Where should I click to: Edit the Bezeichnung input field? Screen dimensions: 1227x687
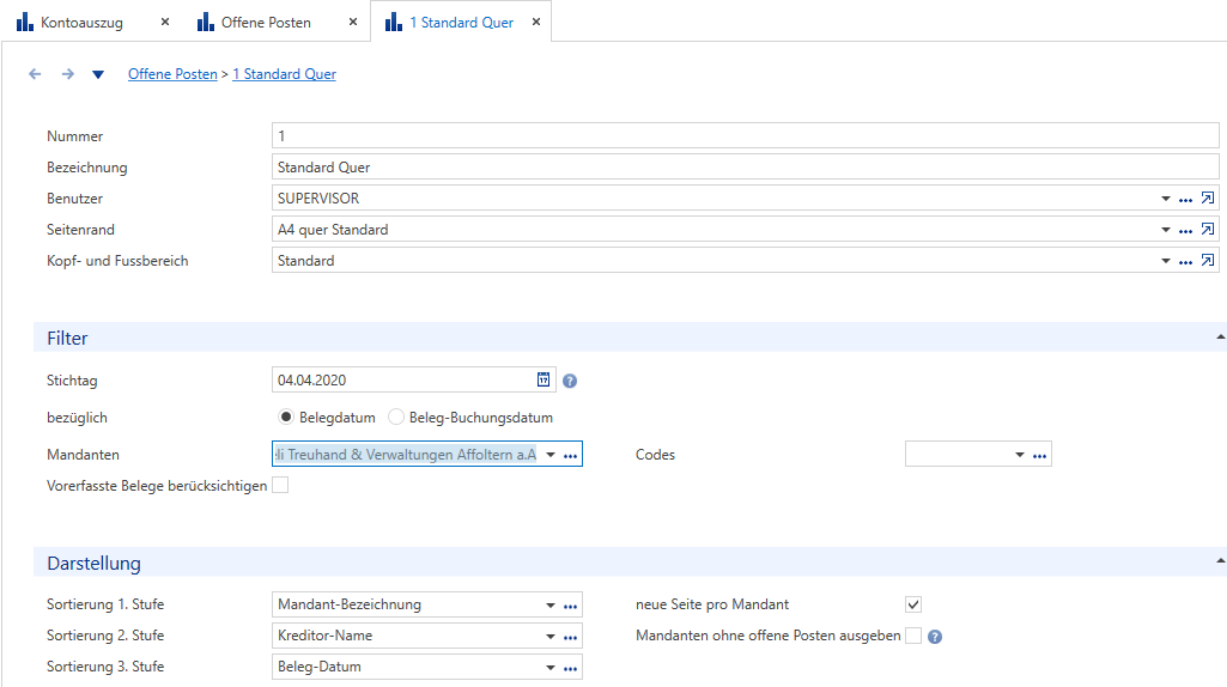(746, 167)
